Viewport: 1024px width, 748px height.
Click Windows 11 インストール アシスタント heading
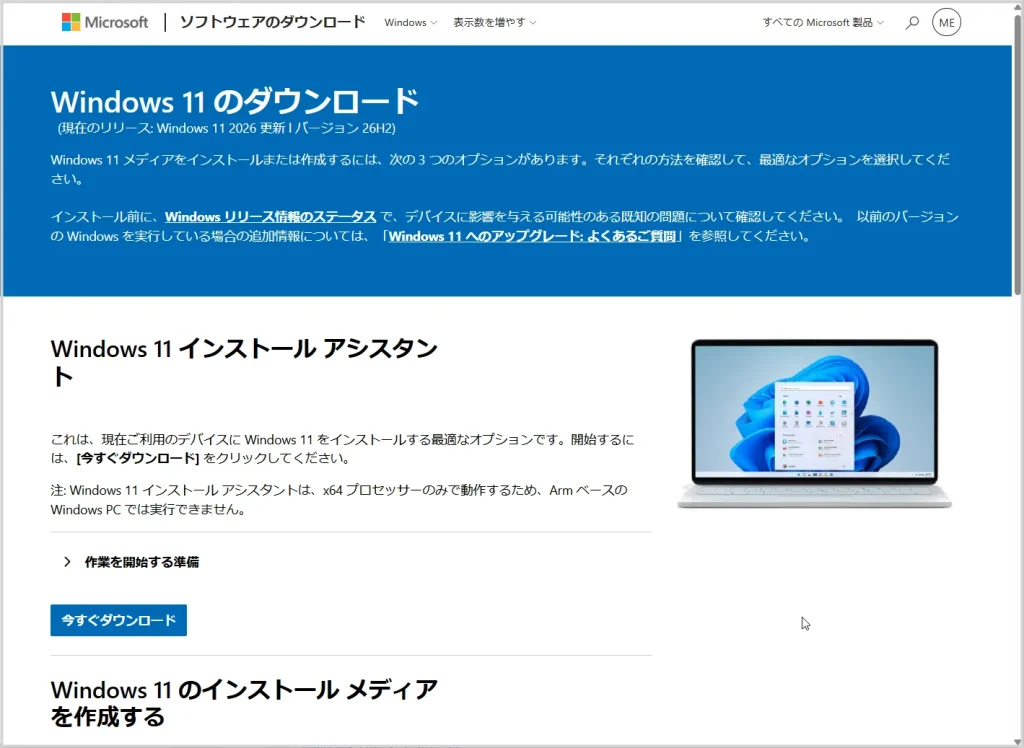[x=244, y=363]
